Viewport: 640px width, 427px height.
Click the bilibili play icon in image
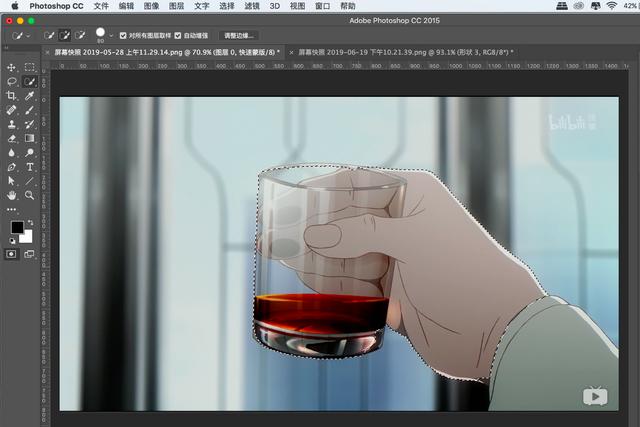595,396
